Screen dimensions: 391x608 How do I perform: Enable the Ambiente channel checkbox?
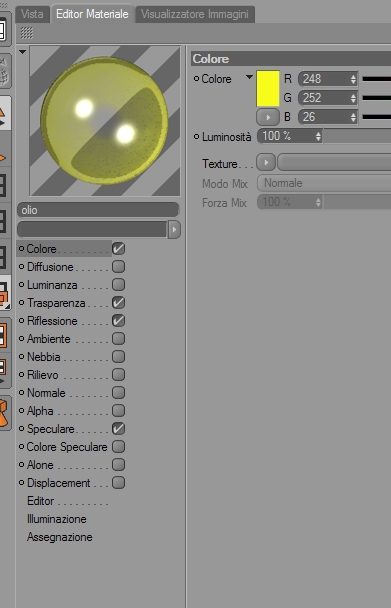point(118,339)
